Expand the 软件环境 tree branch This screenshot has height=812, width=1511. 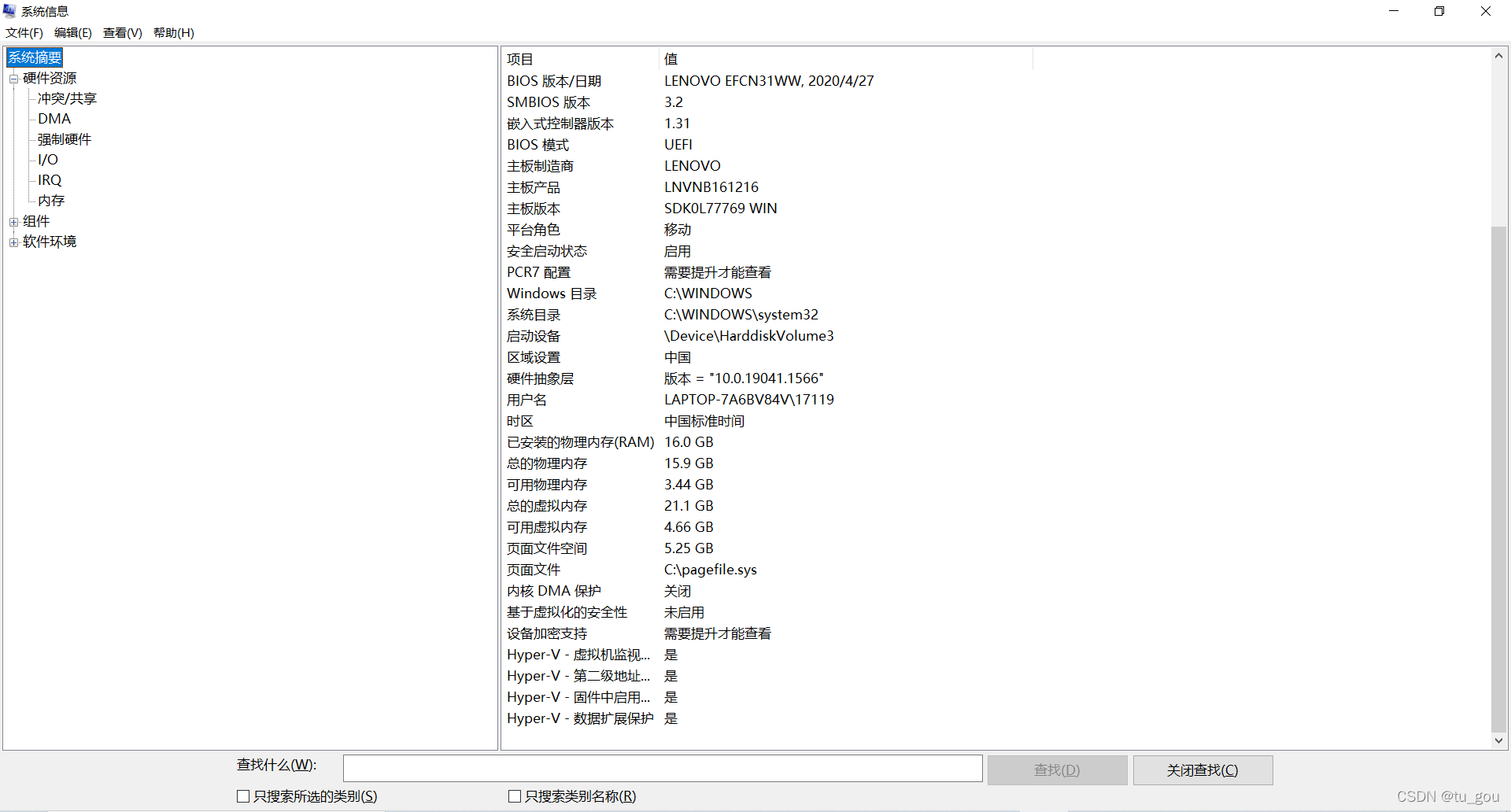click(13, 242)
